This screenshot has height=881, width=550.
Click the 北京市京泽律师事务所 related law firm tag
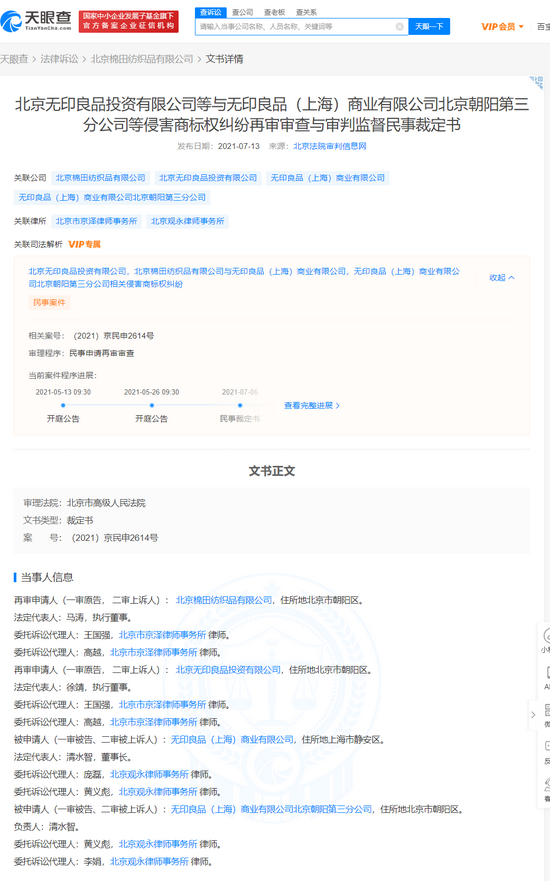pos(96,221)
